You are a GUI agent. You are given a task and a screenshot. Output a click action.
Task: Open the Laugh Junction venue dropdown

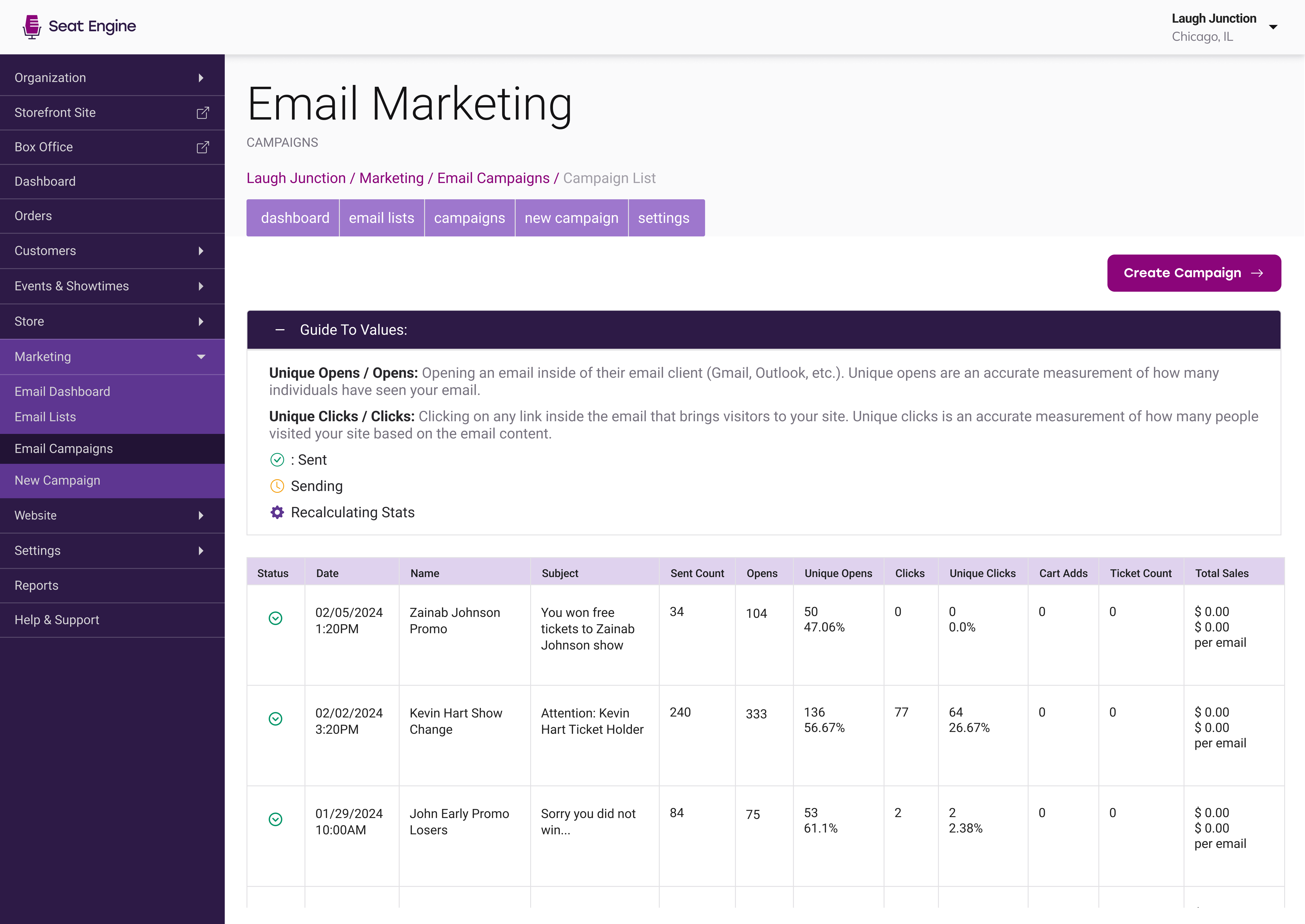coord(1273,26)
